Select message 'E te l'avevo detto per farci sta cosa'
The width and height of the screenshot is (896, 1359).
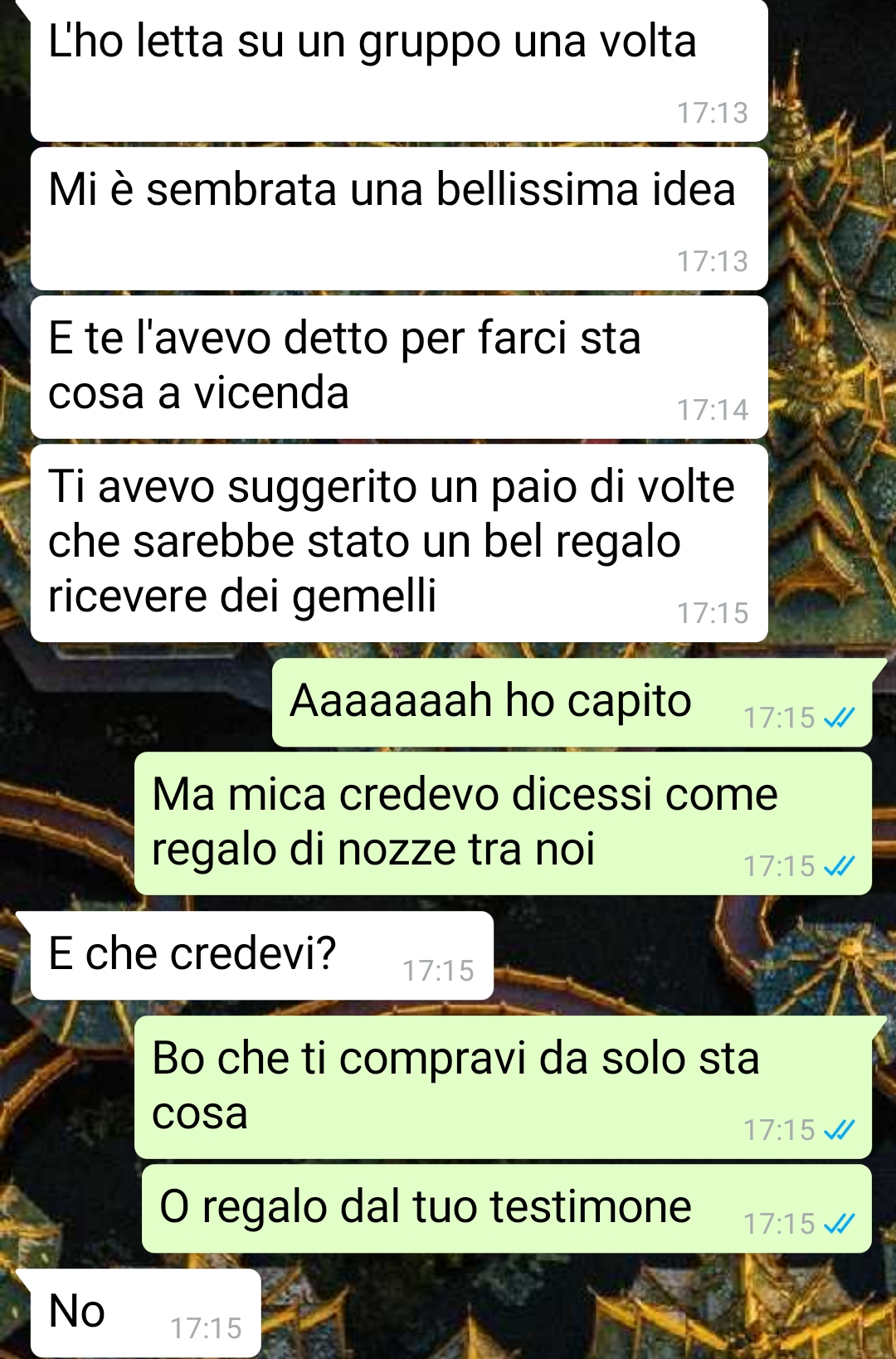pos(399,367)
